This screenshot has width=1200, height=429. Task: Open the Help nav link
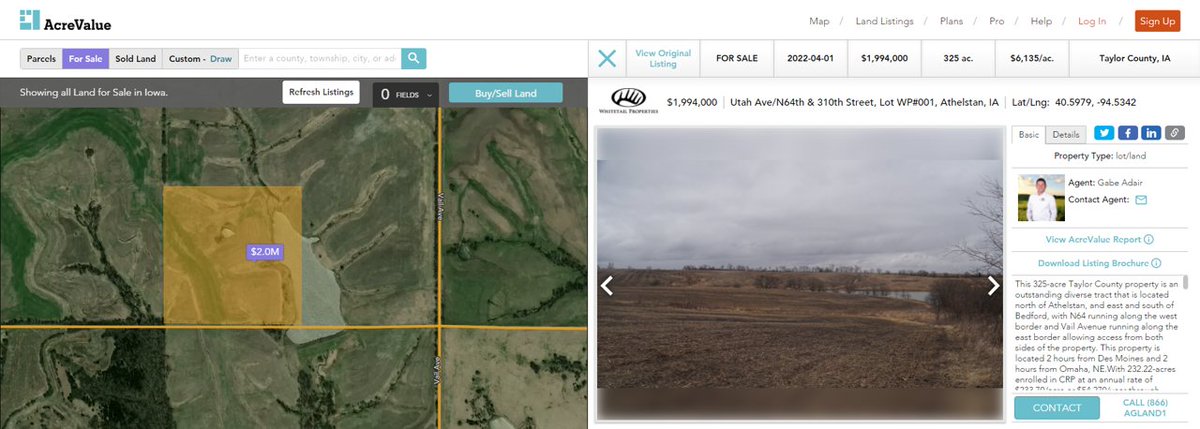coord(1041,21)
